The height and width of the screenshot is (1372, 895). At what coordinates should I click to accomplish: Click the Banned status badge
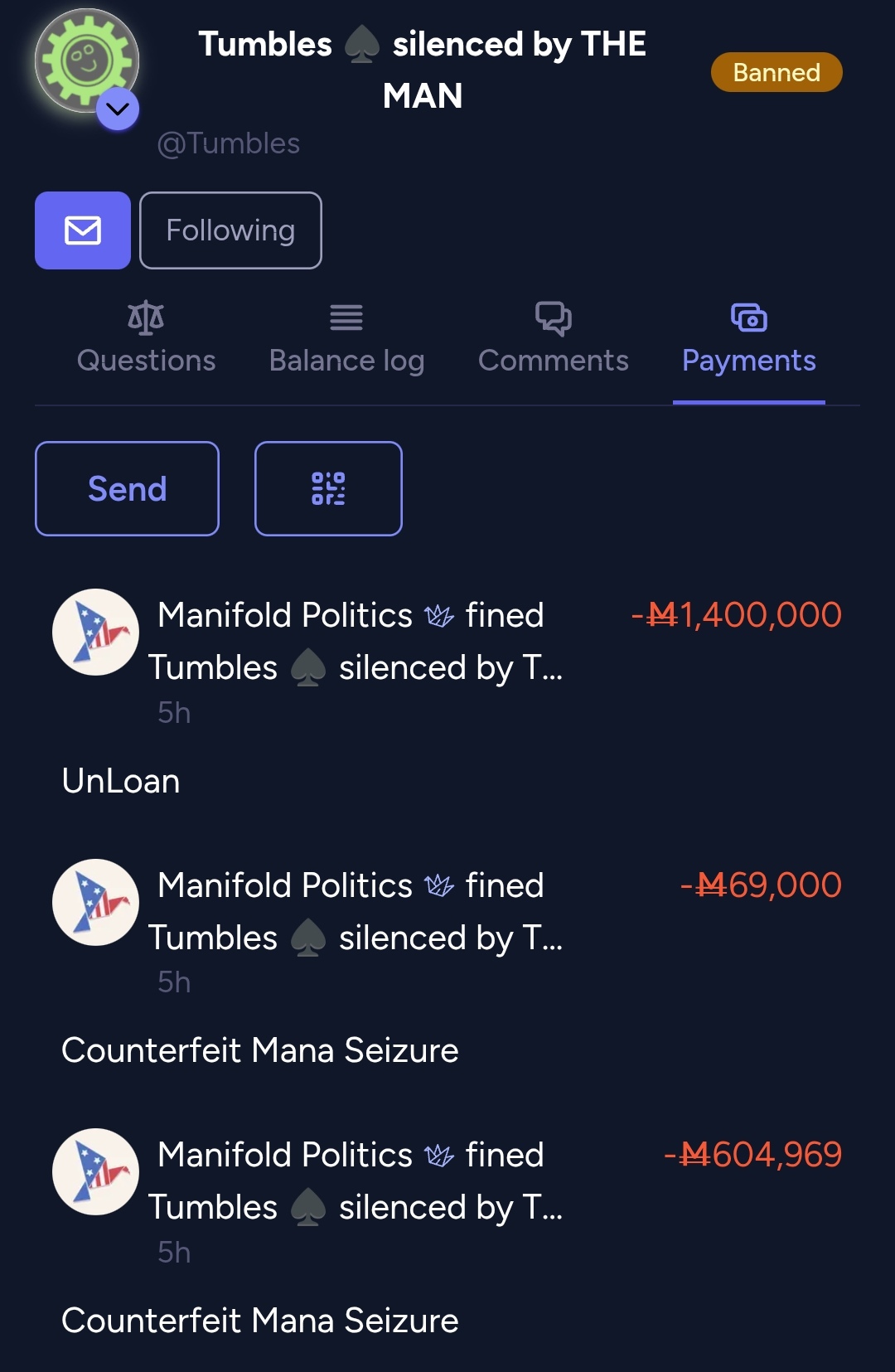pyautogui.click(x=776, y=72)
